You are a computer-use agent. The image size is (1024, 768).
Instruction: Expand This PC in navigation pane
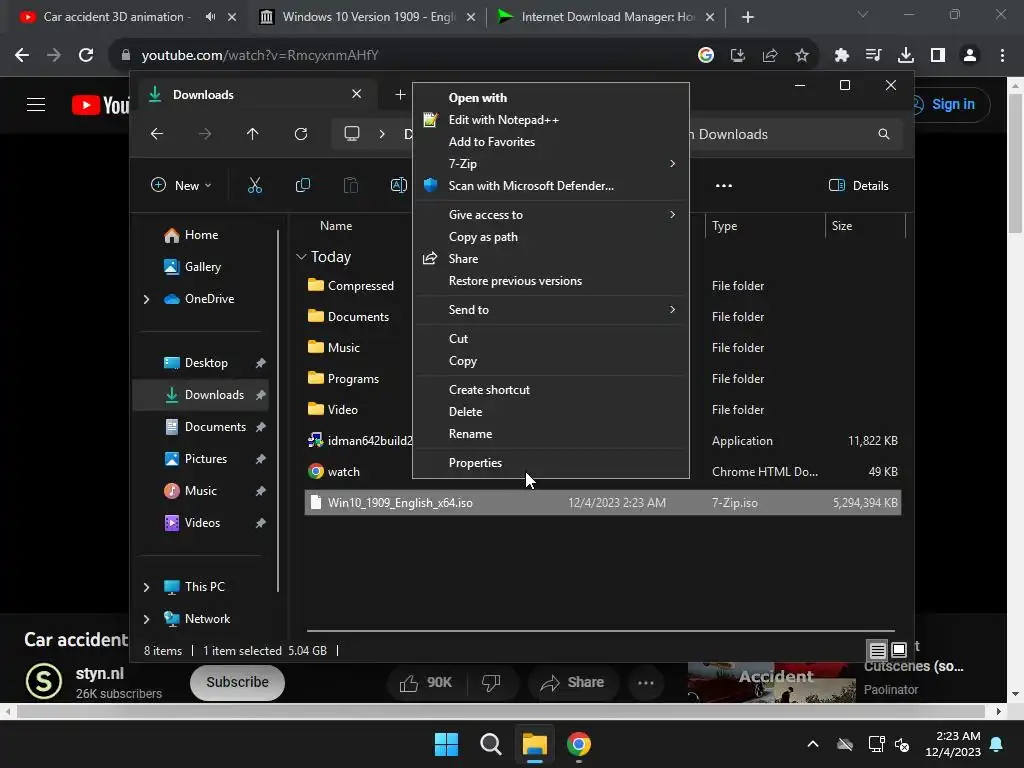(x=146, y=587)
